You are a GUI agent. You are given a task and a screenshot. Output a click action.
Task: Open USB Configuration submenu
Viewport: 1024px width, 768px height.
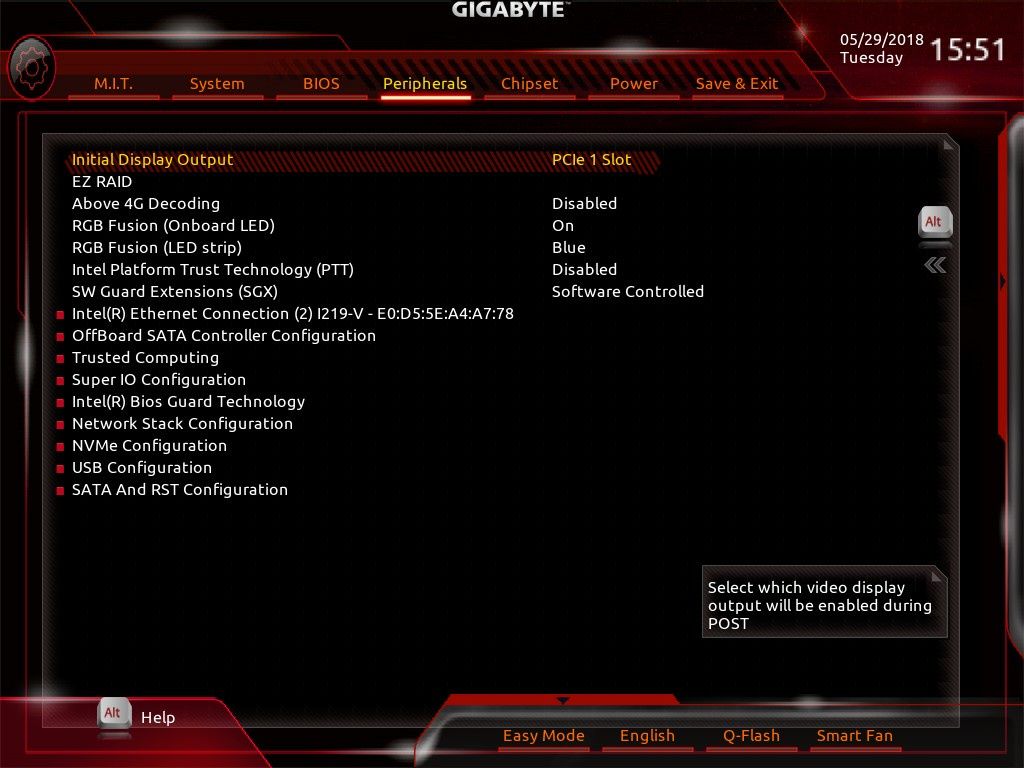click(142, 468)
